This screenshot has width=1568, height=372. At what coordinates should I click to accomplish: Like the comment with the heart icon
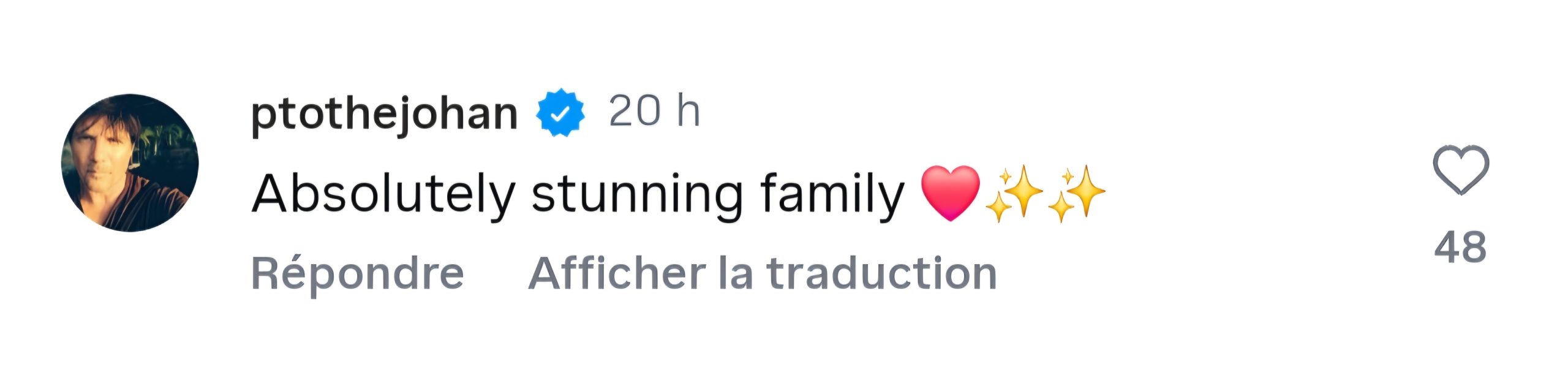1460,170
